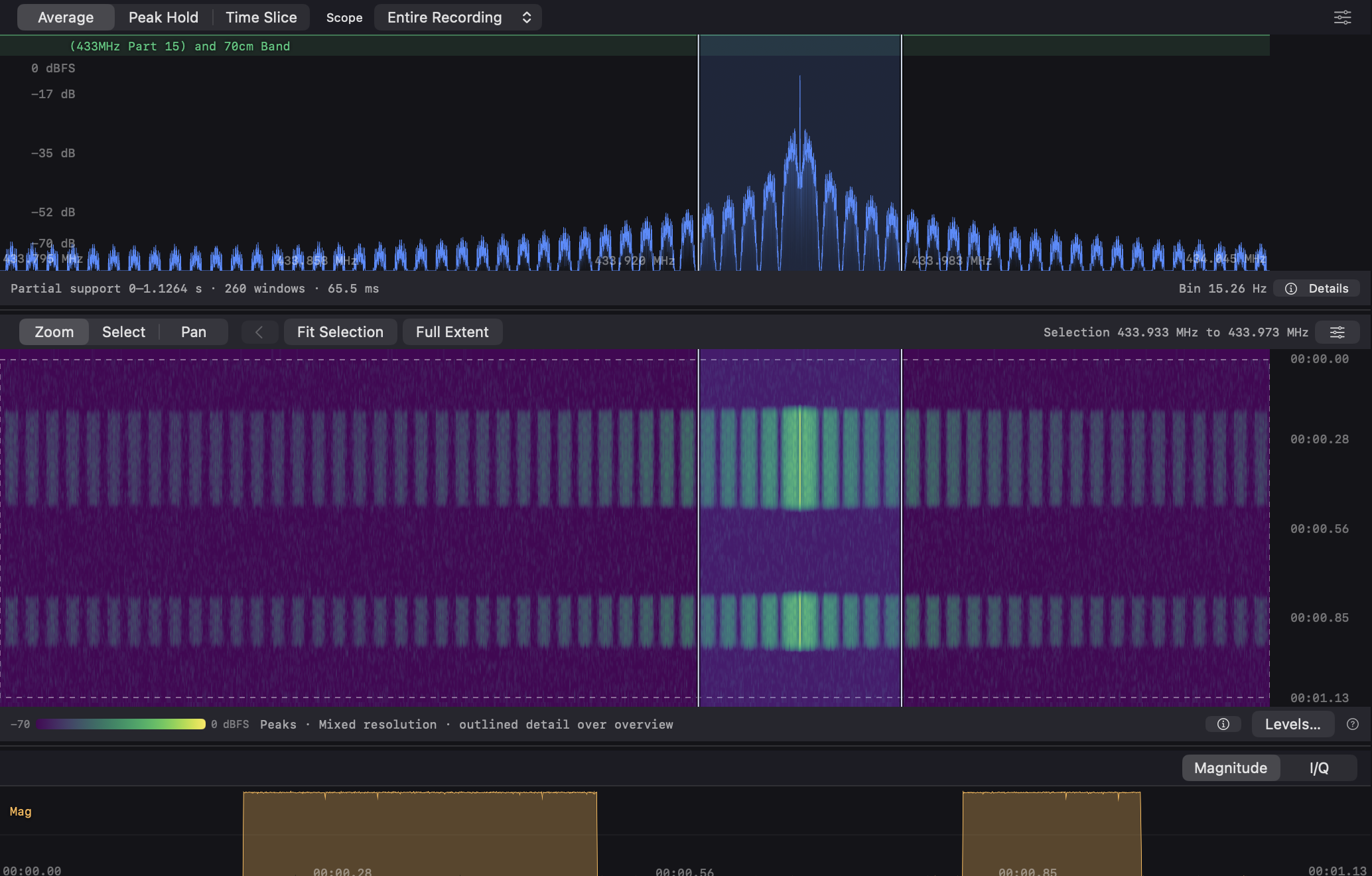This screenshot has height=876, width=1372.
Task: Click right selection edge marker in spectrum
Action: (901, 153)
